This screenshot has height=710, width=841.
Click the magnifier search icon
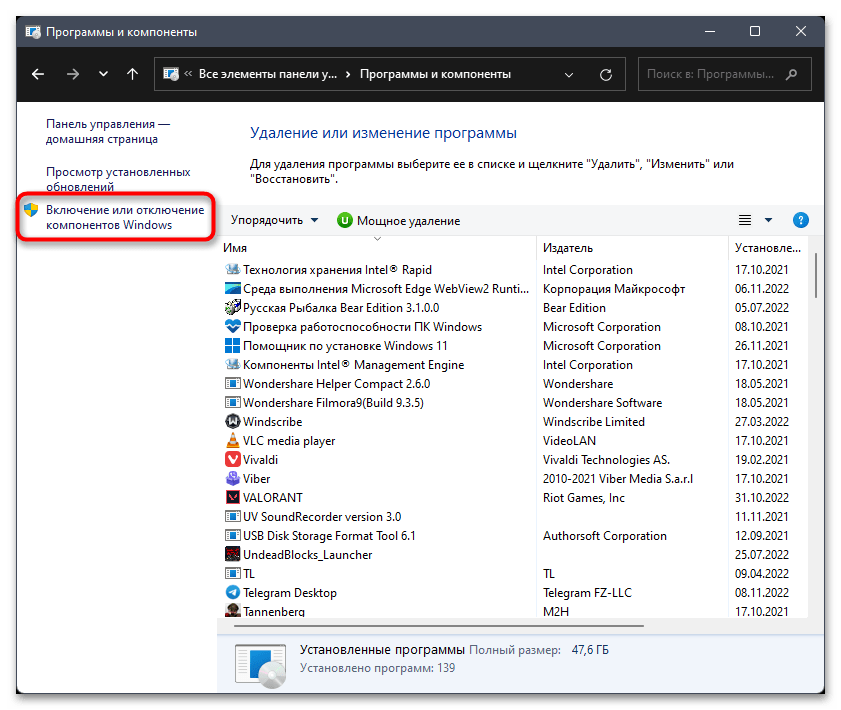pyautogui.click(x=792, y=75)
